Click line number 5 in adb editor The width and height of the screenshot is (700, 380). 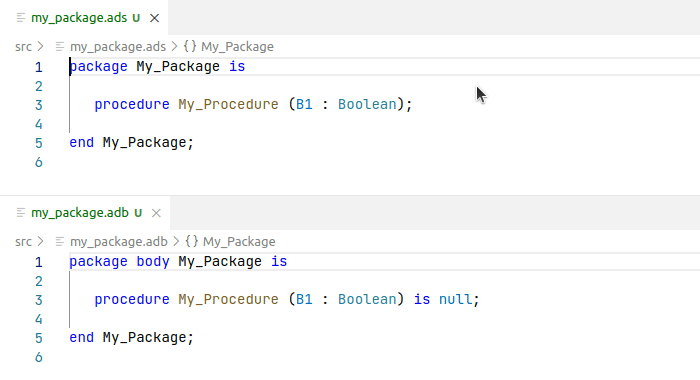click(39, 338)
